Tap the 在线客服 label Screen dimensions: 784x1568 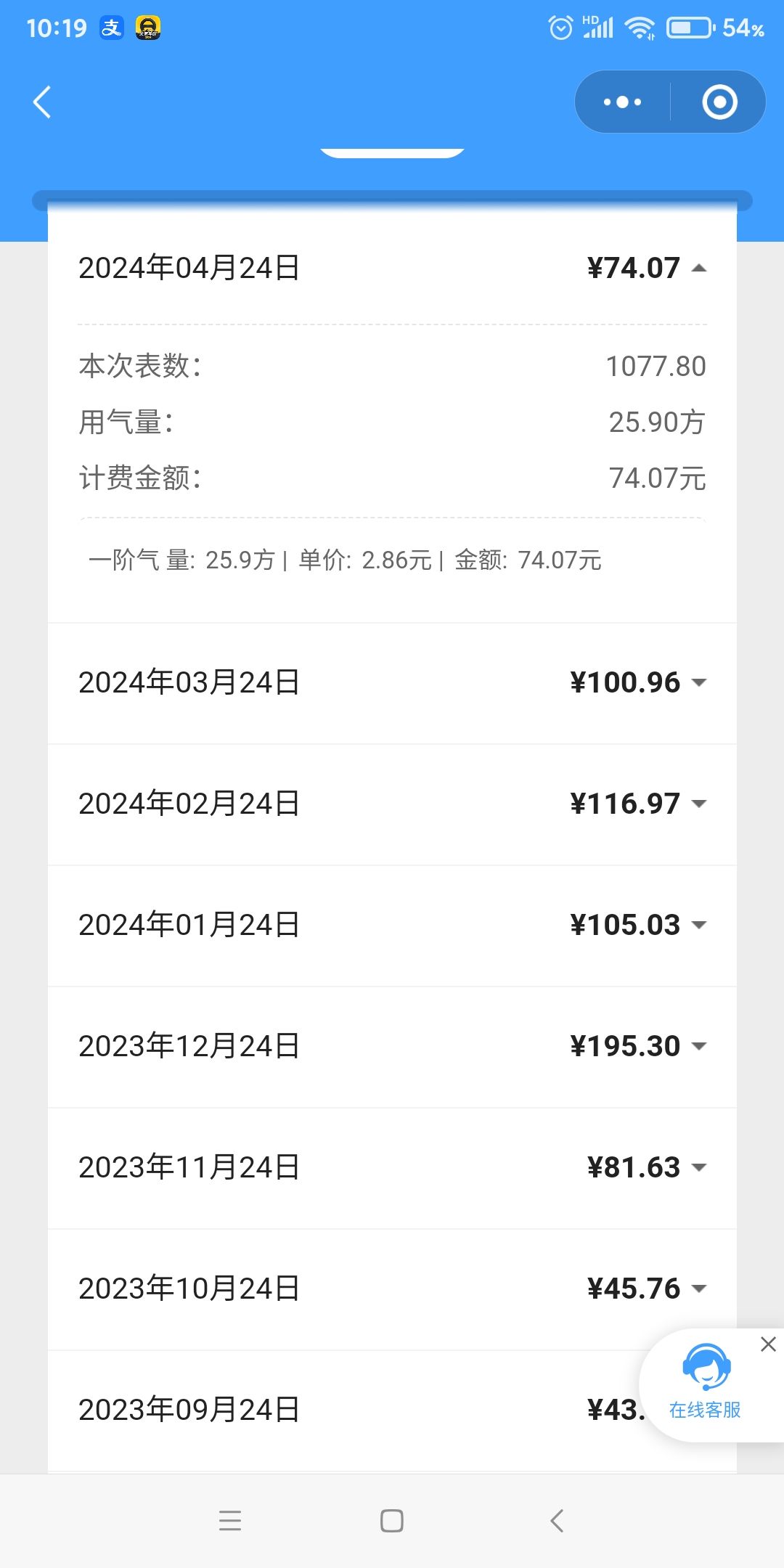click(705, 1410)
